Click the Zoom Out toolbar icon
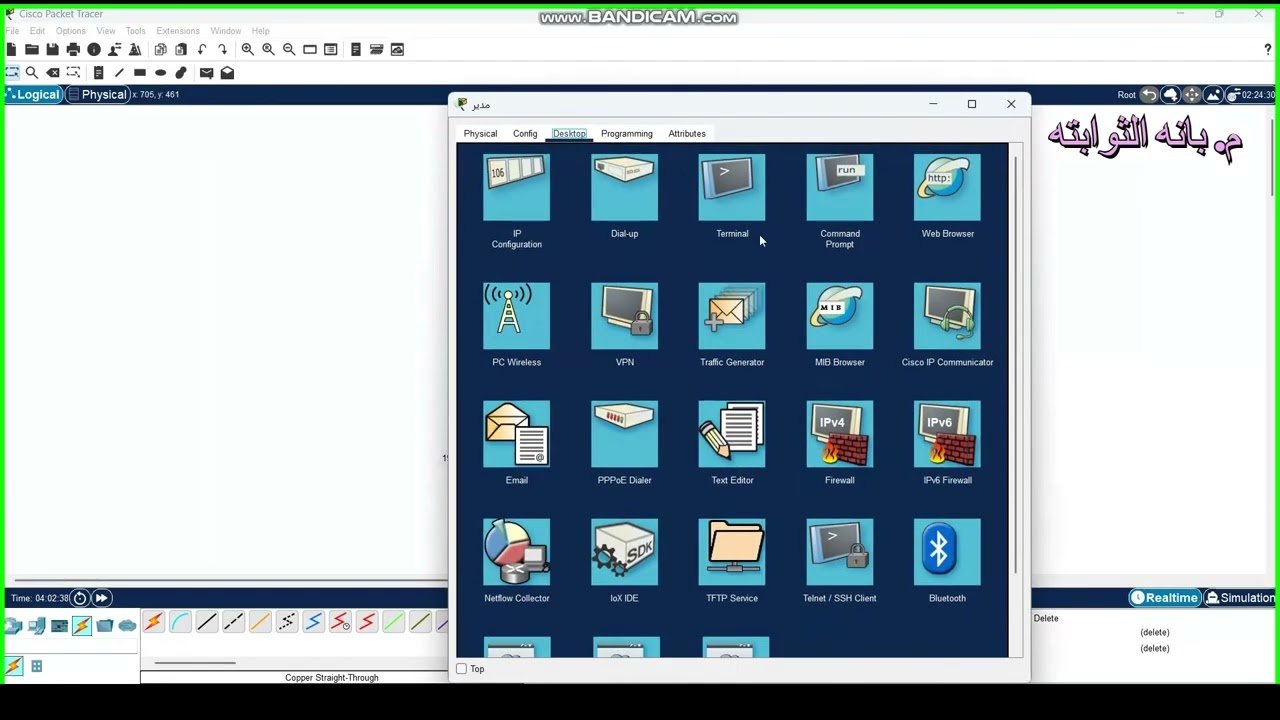1280x720 pixels. 289,49
